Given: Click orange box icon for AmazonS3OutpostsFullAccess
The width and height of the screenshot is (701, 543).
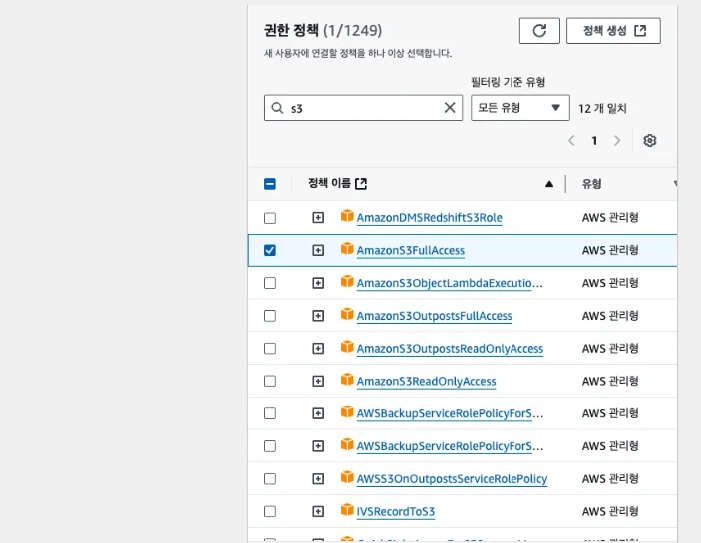Looking at the screenshot, I should point(347,315).
